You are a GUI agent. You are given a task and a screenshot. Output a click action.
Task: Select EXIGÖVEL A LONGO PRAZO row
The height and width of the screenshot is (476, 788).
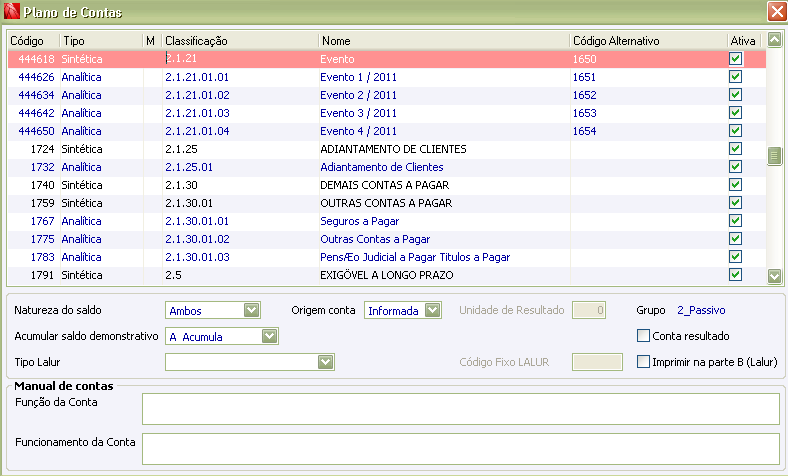pos(387,275)
